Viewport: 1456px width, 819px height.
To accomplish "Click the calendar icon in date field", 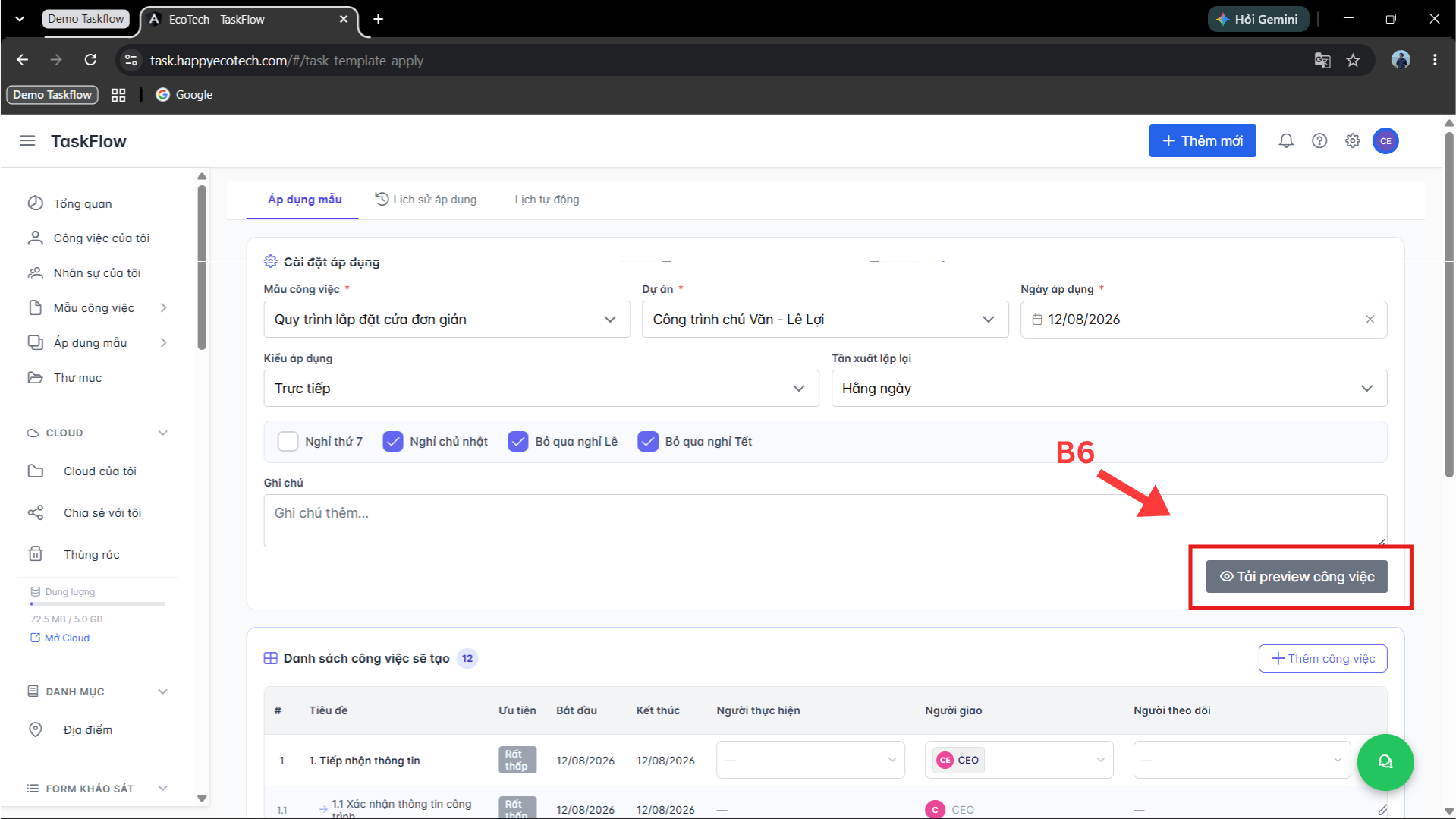I will (x=1036, y=320).
